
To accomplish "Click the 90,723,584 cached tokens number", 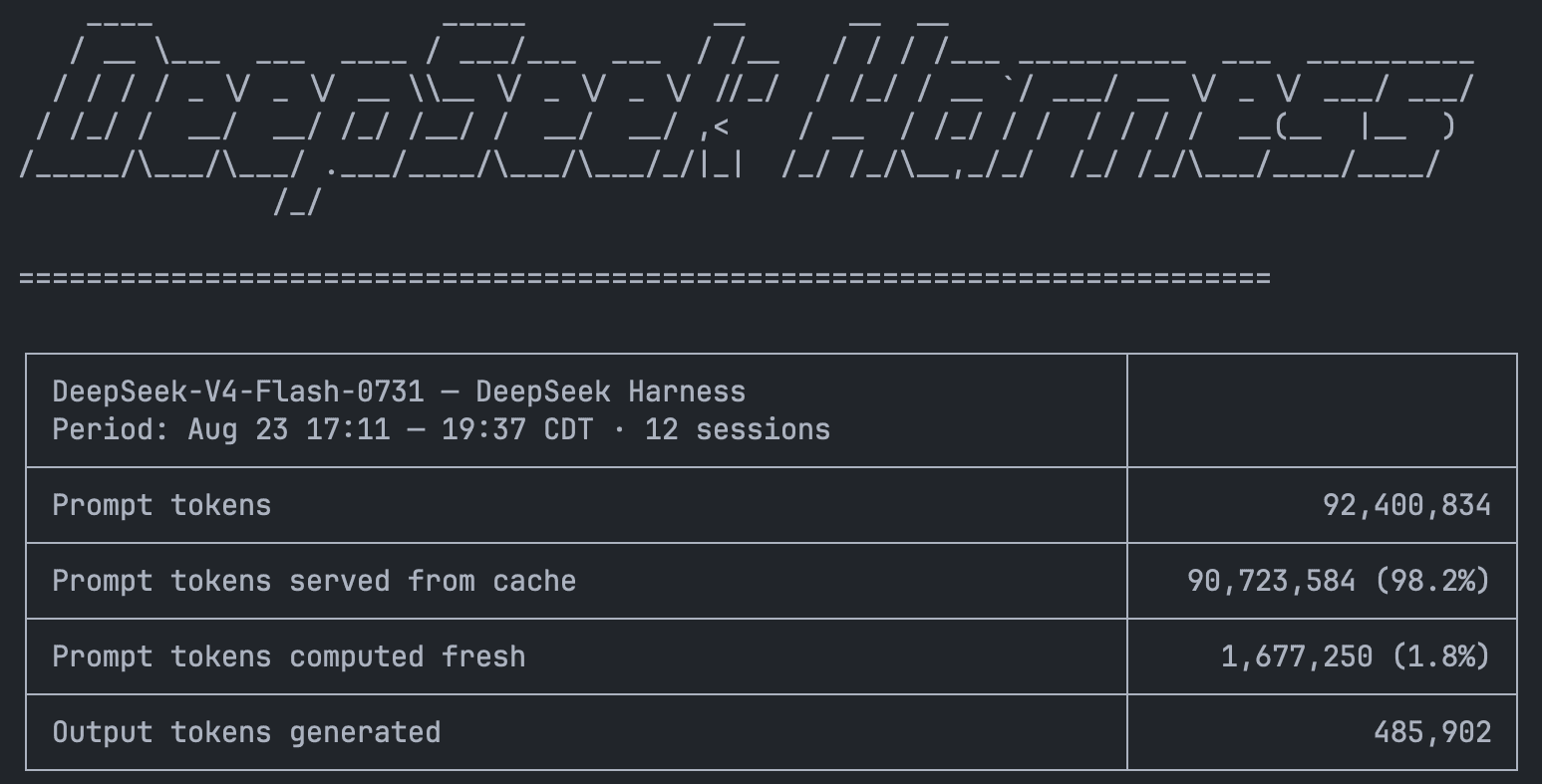I will pyautogui.click(x=1271, y=581).
